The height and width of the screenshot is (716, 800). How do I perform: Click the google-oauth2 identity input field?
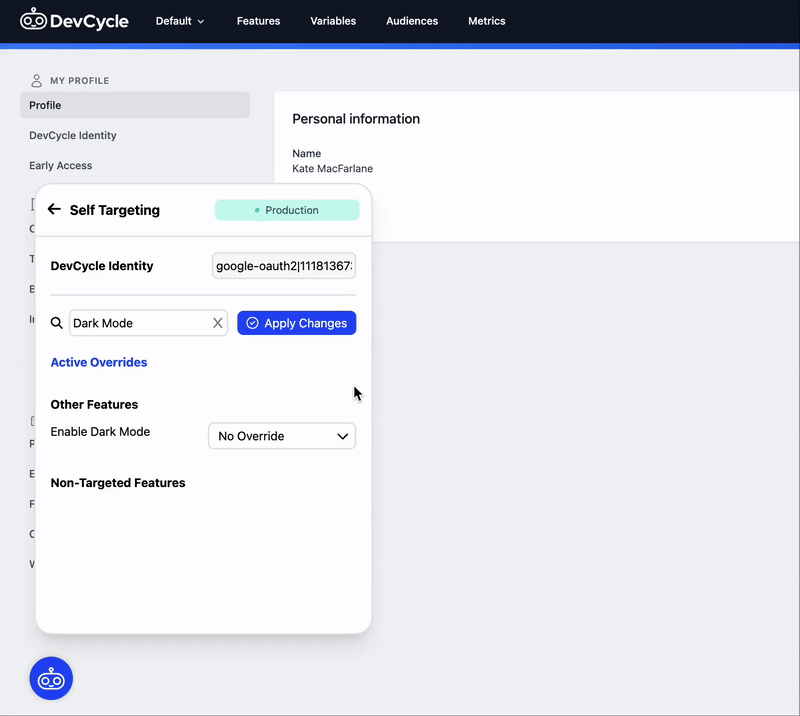285,265
